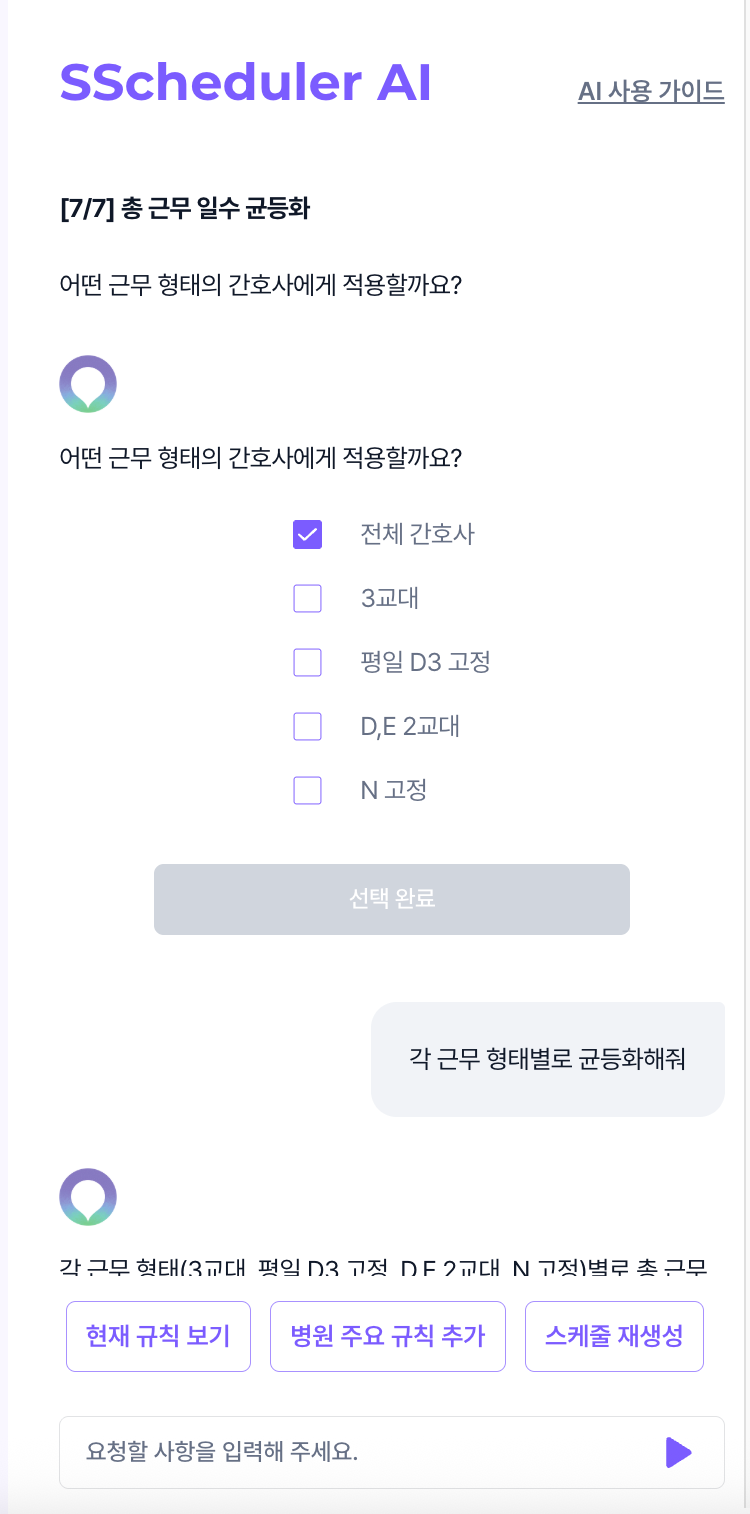Click the AI avatar icon above the checkbox question
750x1514 pixels.
click(88, 384)
